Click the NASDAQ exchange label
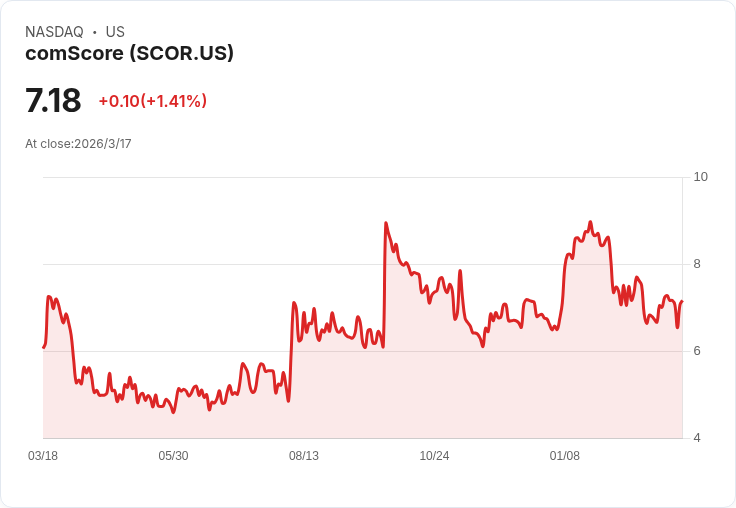Image resolution: width=736 pixels, height=508 pixels. pos(54,32)
